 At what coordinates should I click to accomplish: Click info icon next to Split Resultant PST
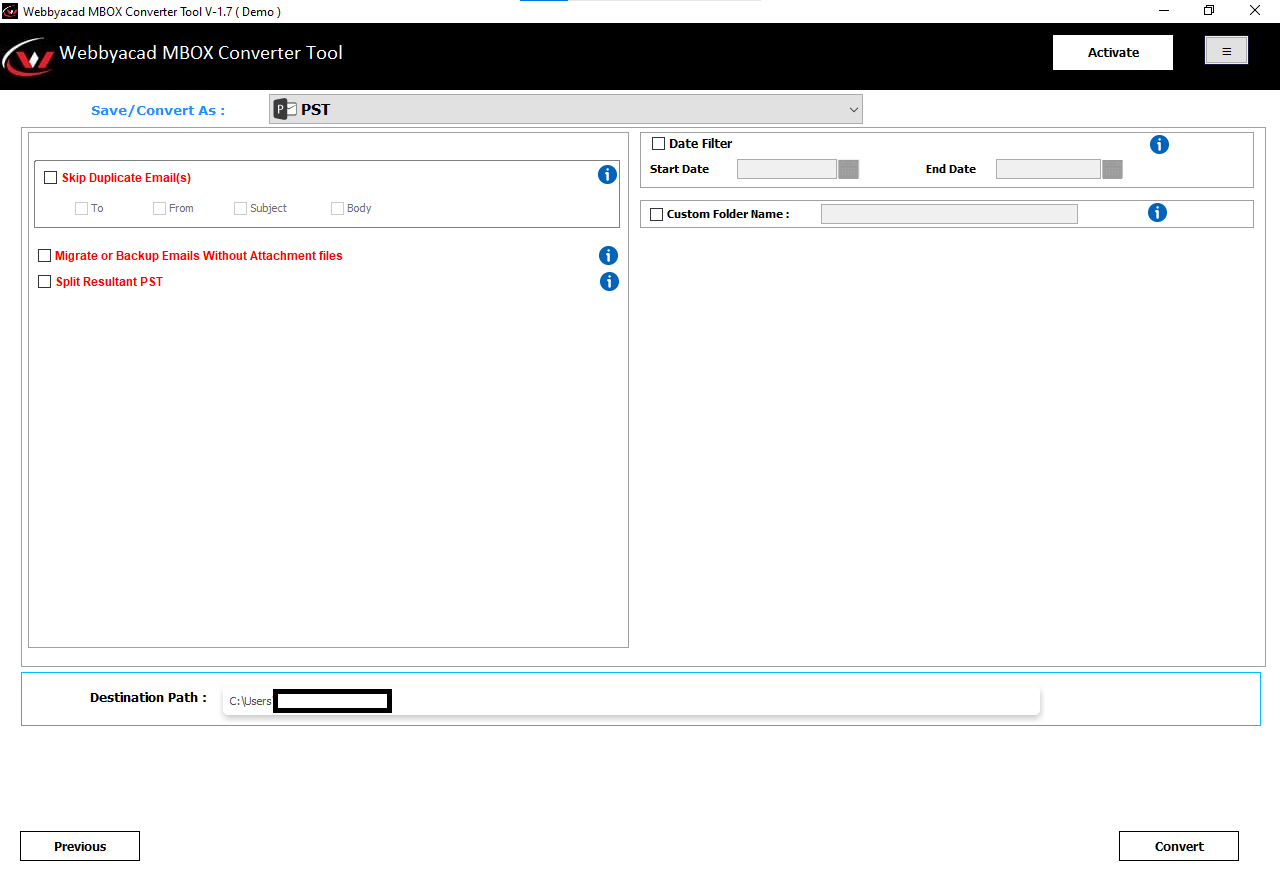pyautogui.click(x=608, y=282)
